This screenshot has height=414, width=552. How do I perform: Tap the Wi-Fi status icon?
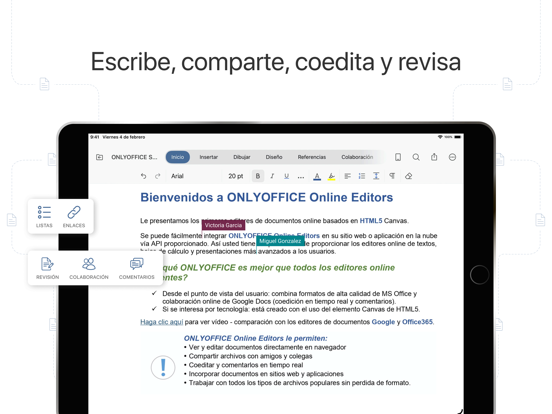440,137
